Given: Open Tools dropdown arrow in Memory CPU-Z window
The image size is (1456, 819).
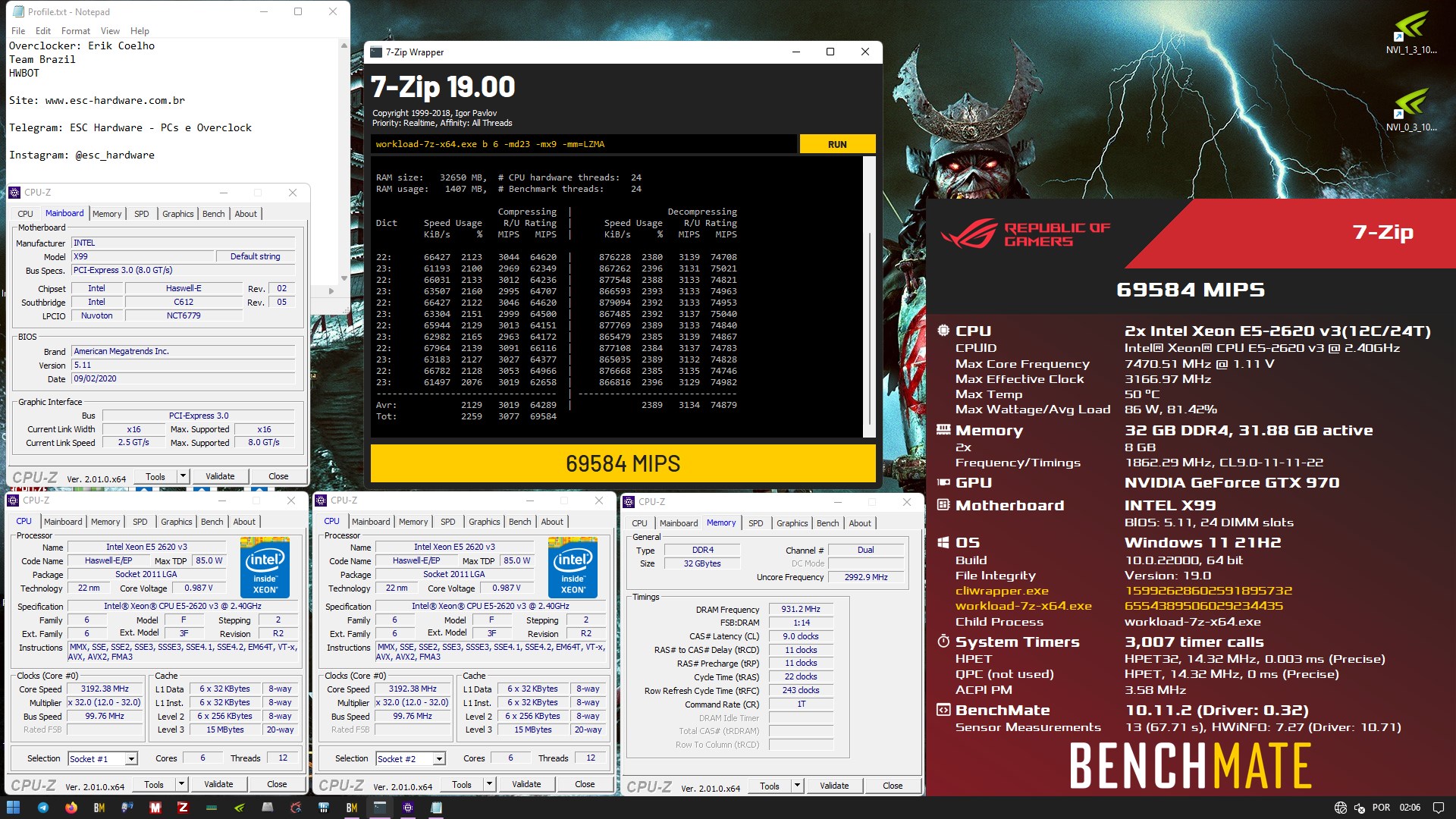Looking at the screenshot, I should (797, 786).
